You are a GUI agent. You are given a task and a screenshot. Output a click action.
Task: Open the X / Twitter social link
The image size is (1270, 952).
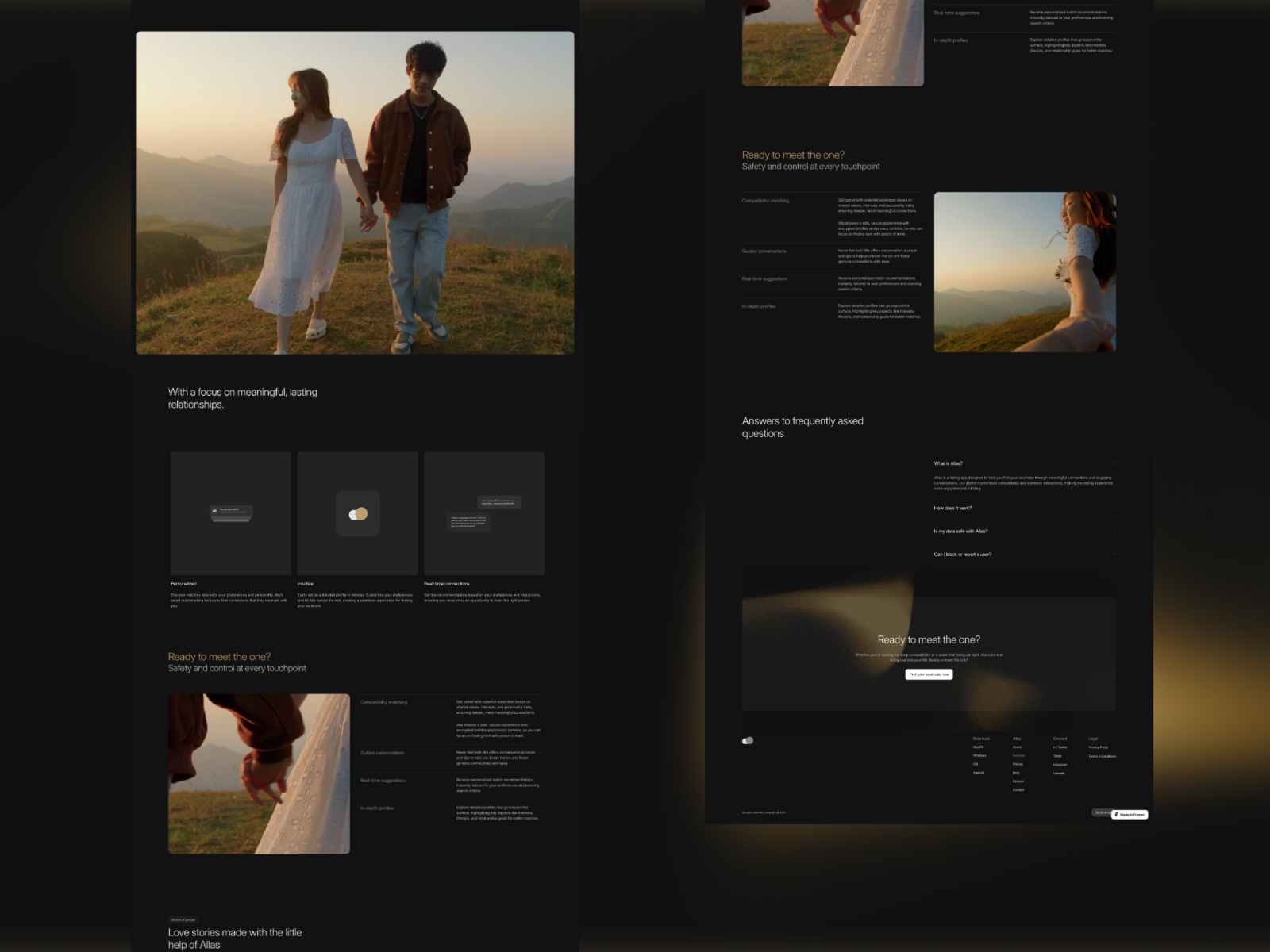1060,747
